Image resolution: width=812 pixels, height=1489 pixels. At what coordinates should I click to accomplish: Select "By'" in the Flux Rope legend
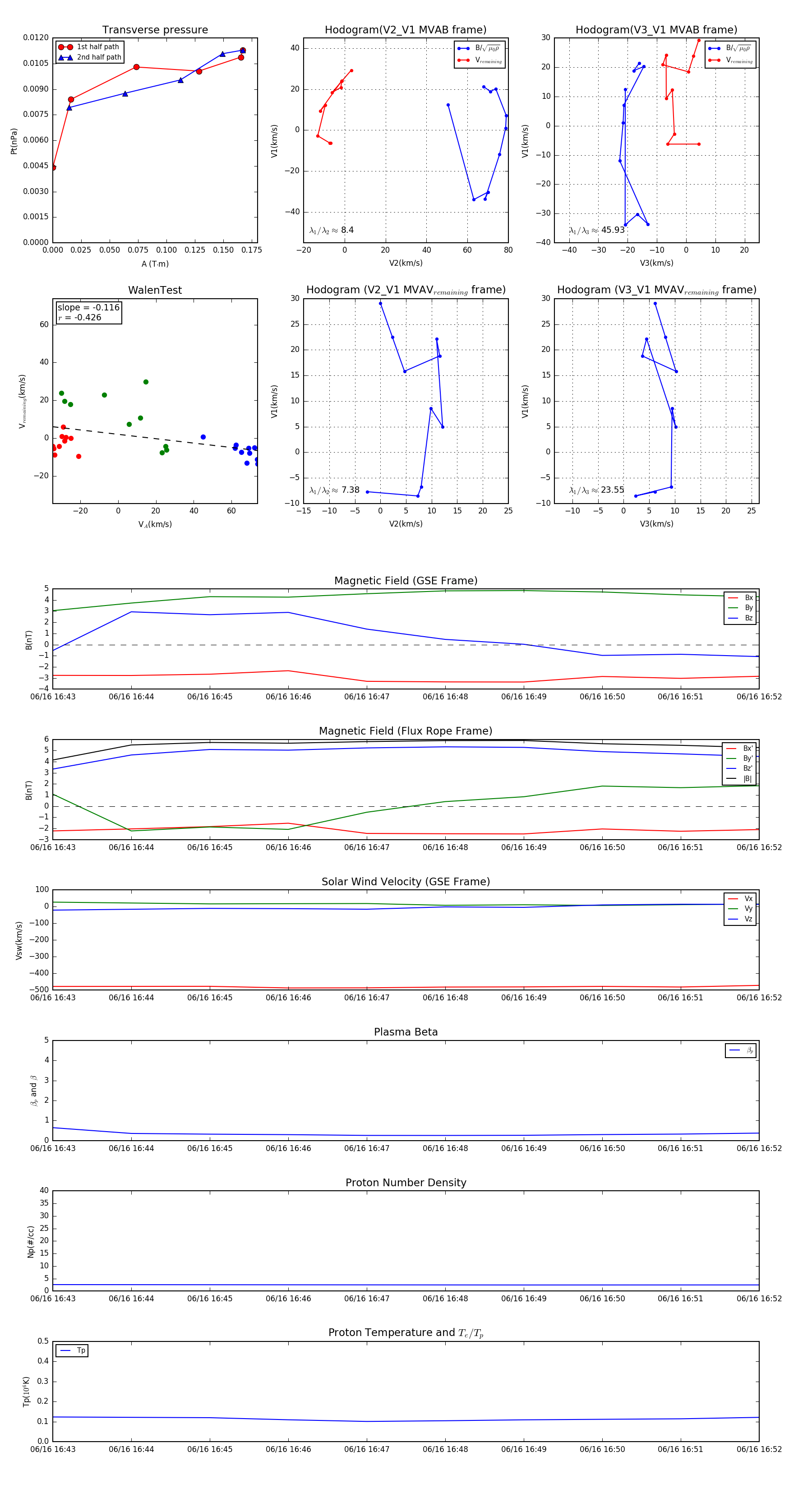tap(740, 758)
